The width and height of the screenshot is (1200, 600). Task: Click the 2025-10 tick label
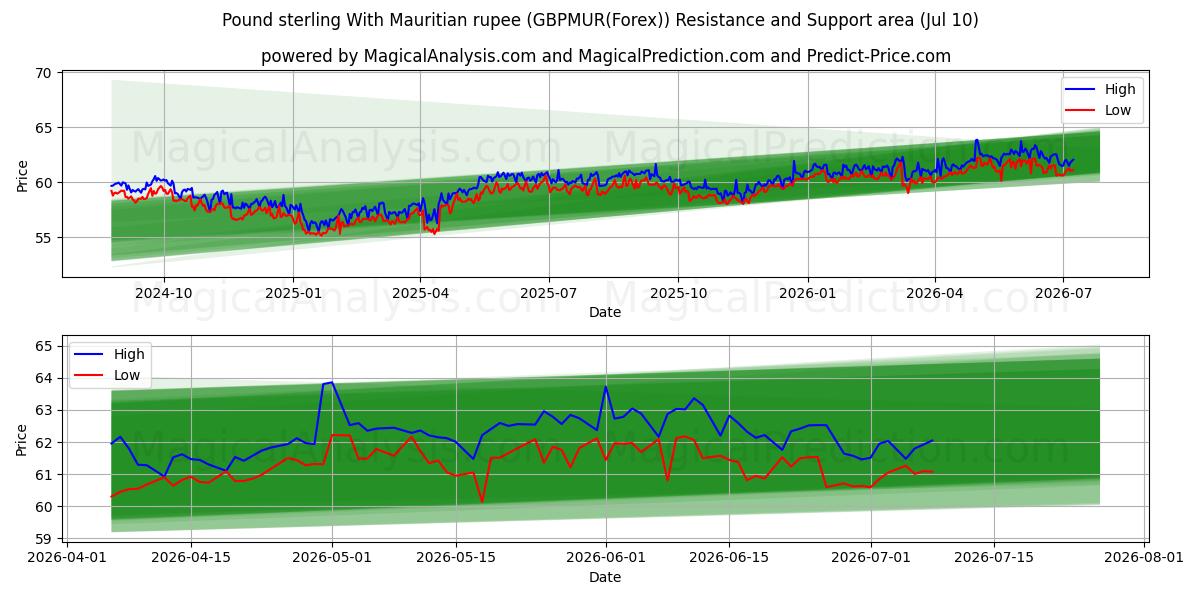[678, 294]
